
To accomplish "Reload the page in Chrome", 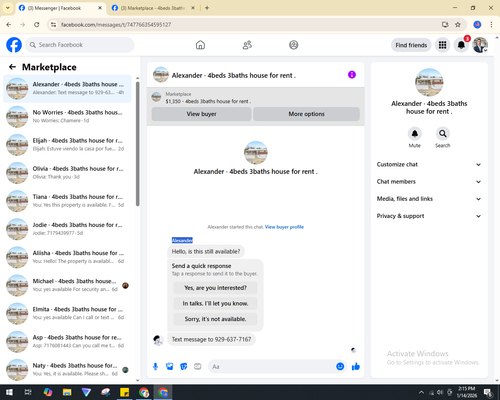I will point(37,25).
